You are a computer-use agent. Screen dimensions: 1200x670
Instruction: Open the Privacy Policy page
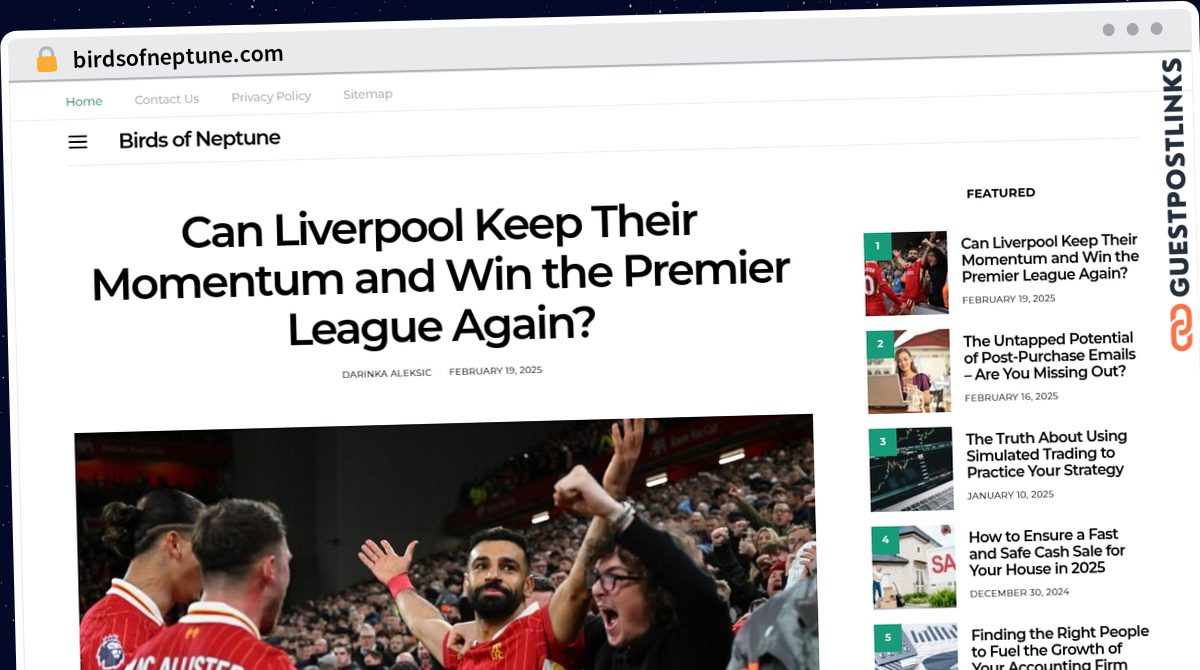[x=271, y=96]
